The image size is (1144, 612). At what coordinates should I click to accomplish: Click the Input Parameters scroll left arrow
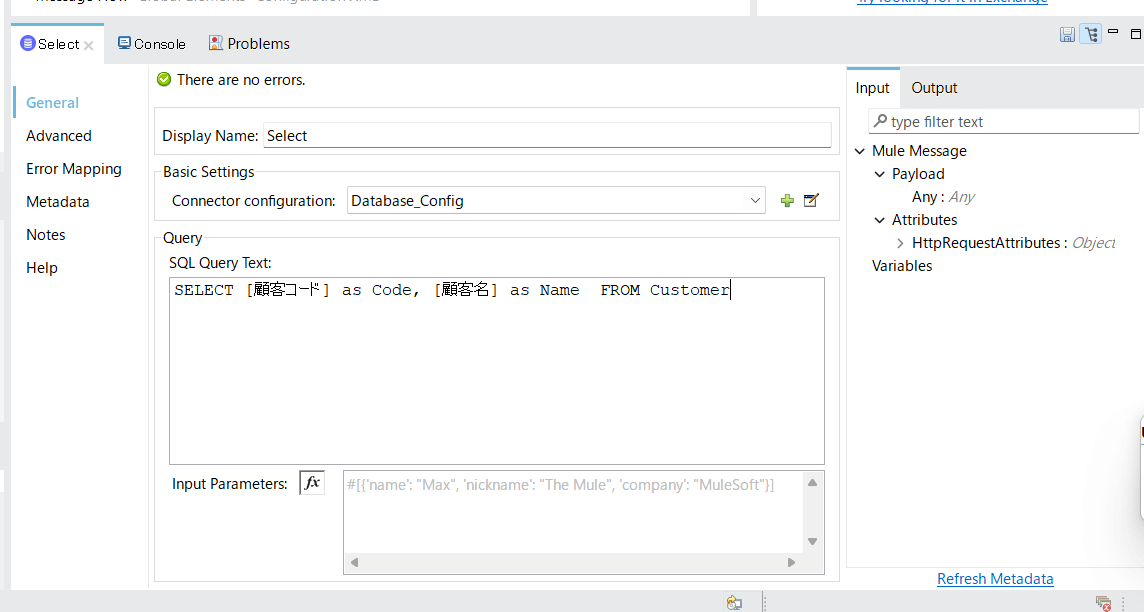(x=355, y=562)
